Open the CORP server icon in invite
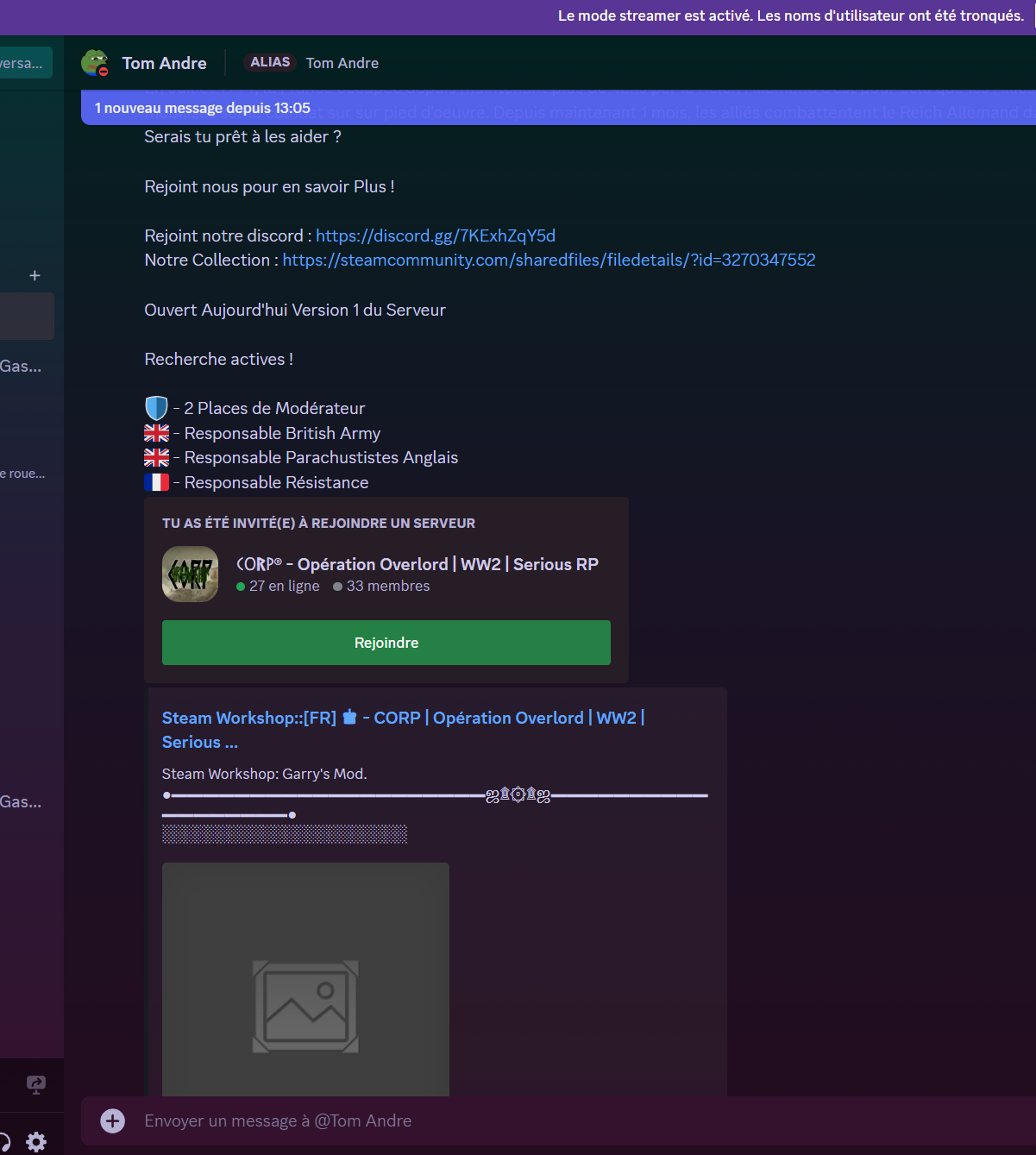This screenshot has height=1155, width=1036. click(190, 574)
